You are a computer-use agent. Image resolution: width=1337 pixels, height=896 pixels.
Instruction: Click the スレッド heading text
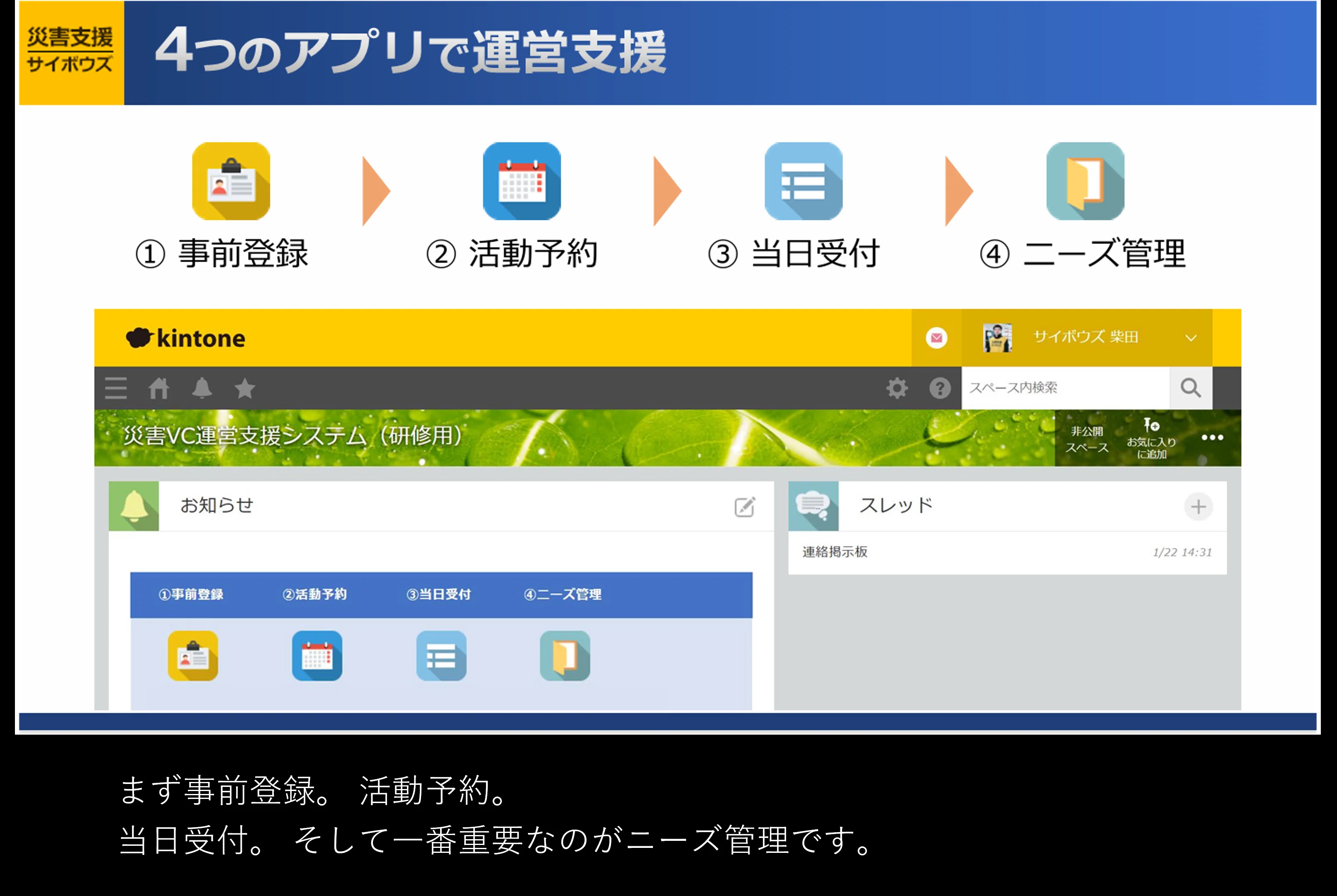coord(896,505)
